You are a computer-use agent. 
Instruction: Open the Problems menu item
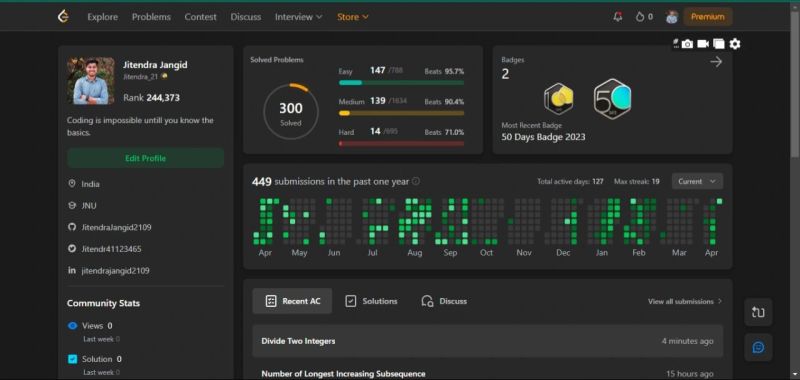click(152, 17)
